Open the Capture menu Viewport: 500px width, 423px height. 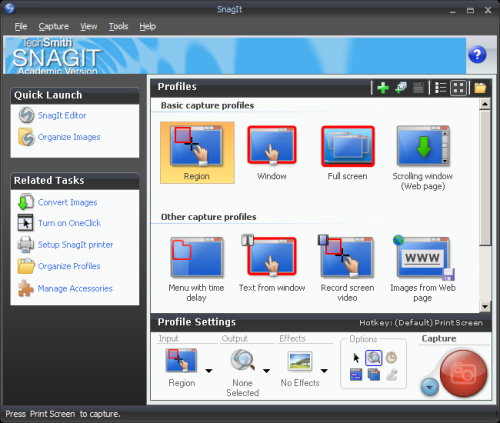click(x=54, y=26)
